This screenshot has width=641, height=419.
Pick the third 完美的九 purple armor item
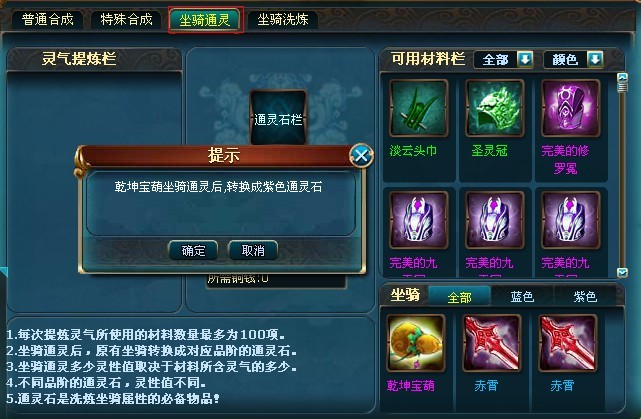[x=571, y=220]
